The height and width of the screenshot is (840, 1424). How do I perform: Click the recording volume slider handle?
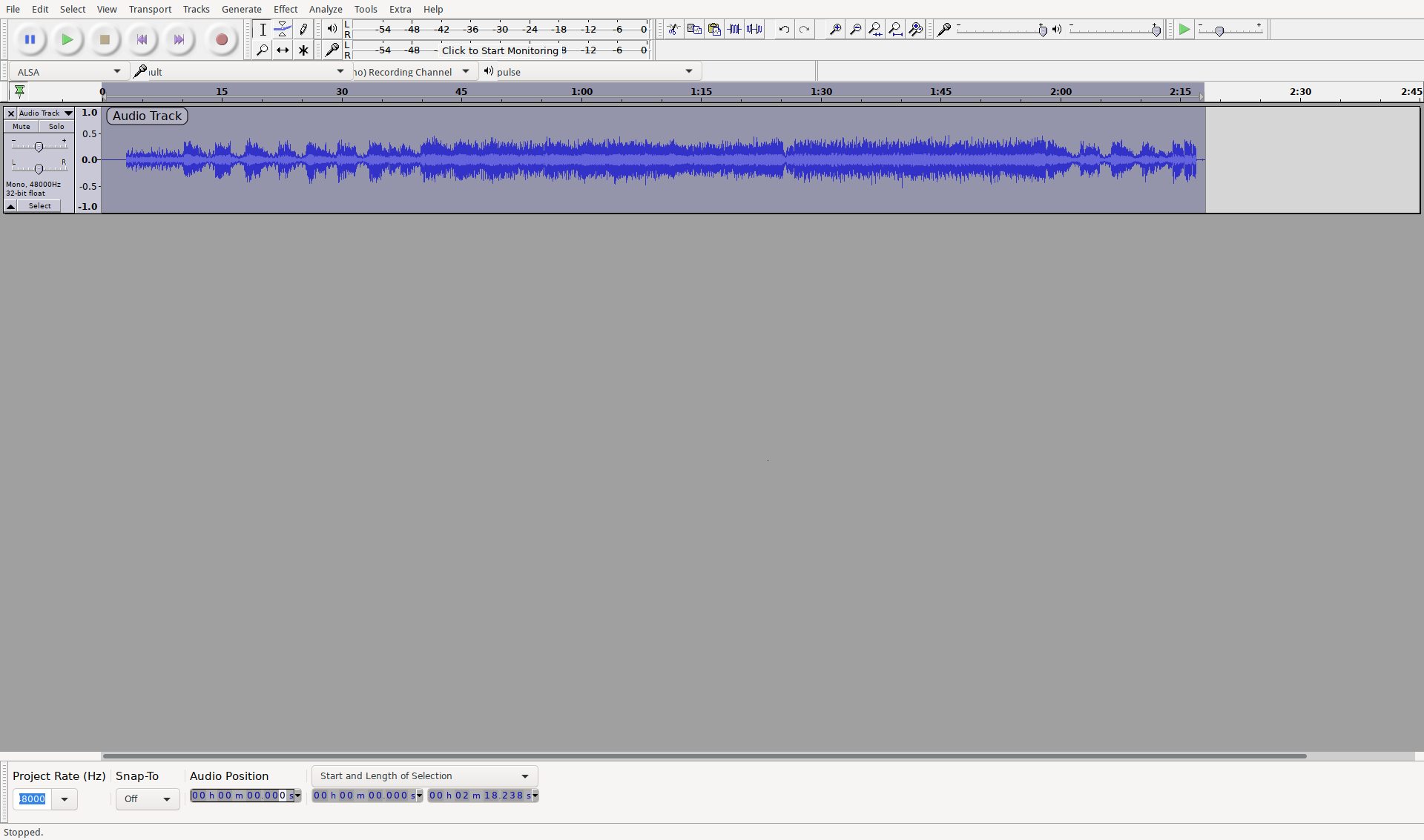coord(1043,30)
